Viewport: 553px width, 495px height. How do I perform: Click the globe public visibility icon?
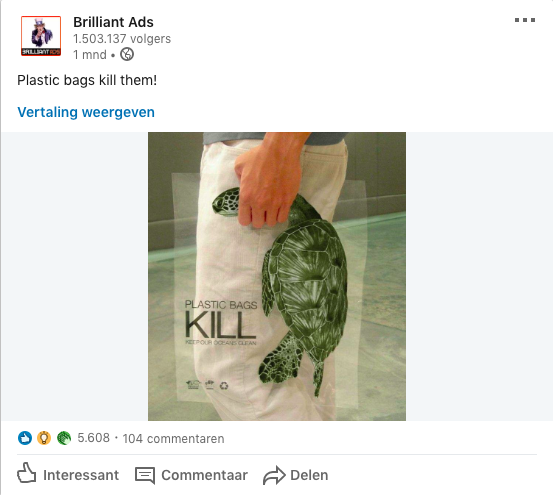[x=127, y=55]
